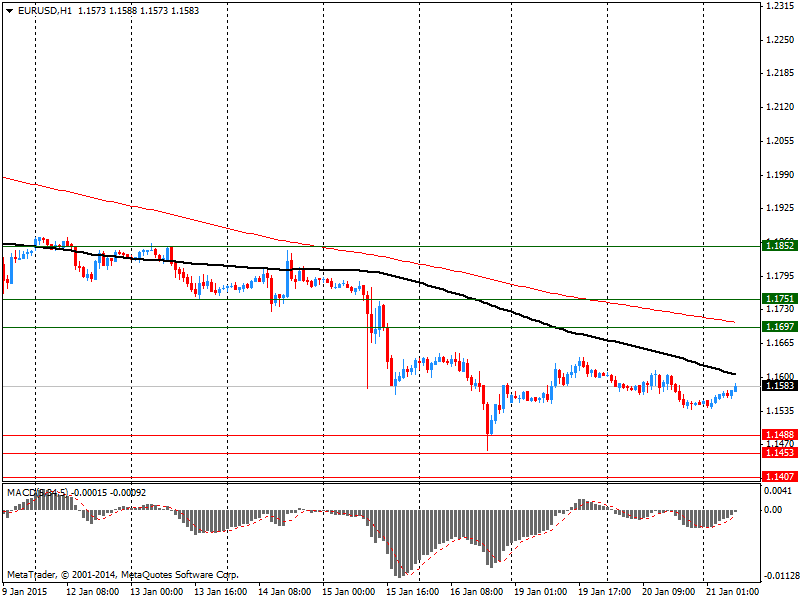Screen dimensions: 800x600
Task: Click the 14 Jan 08:00 time label
Action: pyautogui.click(x=285, y=592)
